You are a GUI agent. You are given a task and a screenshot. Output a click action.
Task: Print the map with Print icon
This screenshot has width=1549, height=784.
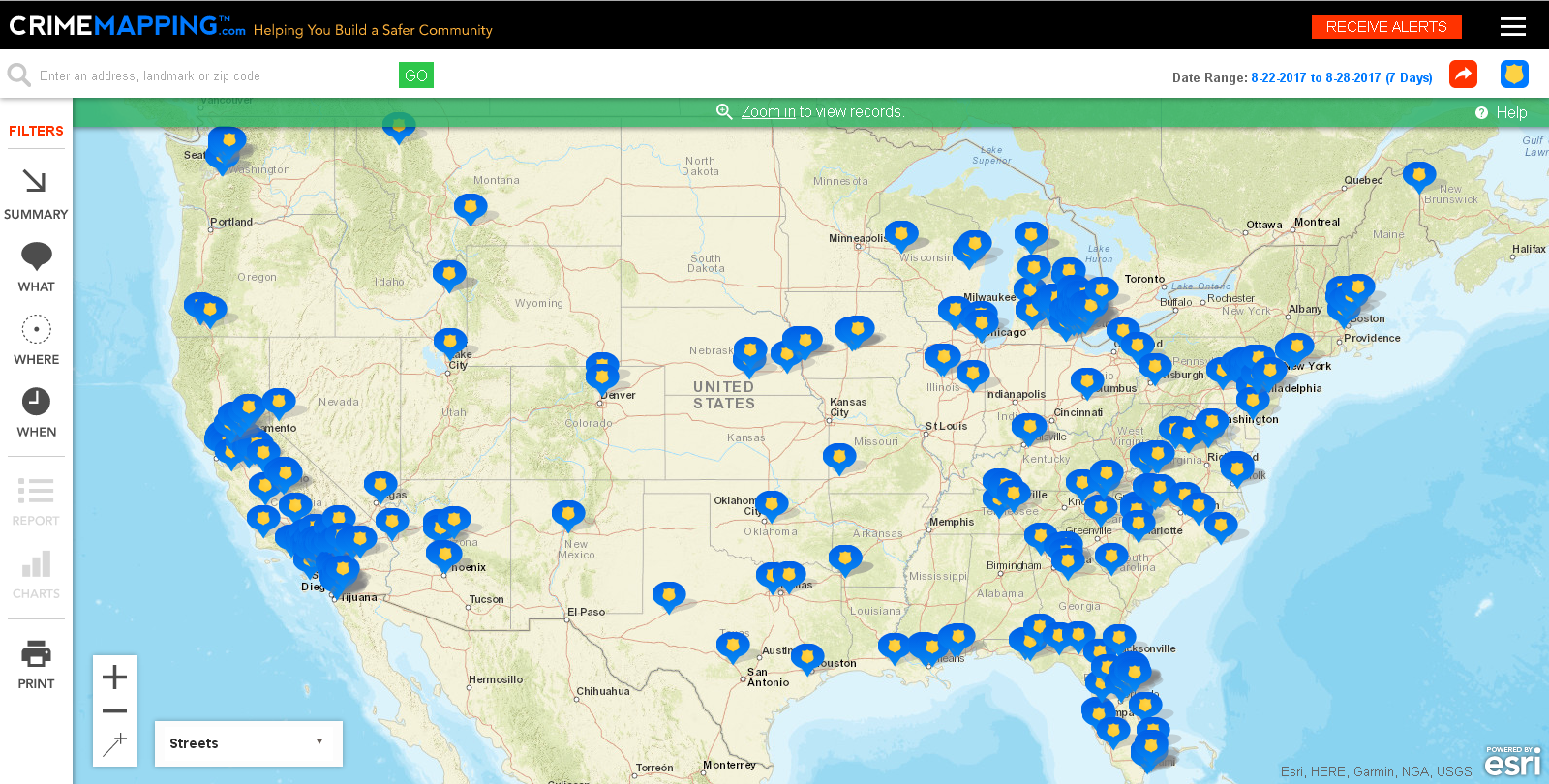36,665
